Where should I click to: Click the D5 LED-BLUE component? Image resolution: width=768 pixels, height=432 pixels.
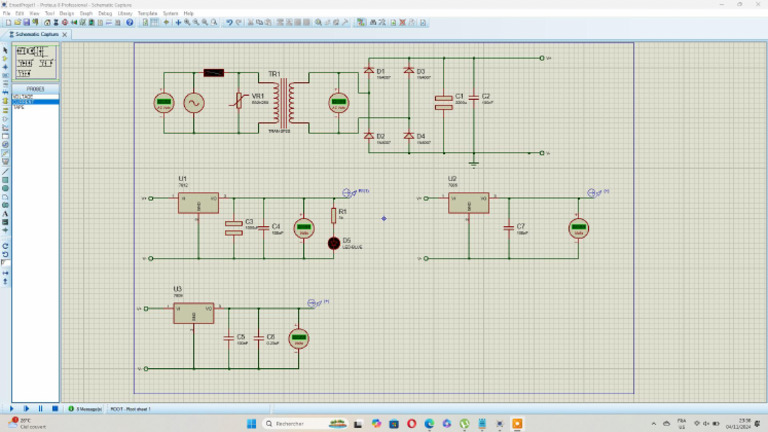pos(334,243)
